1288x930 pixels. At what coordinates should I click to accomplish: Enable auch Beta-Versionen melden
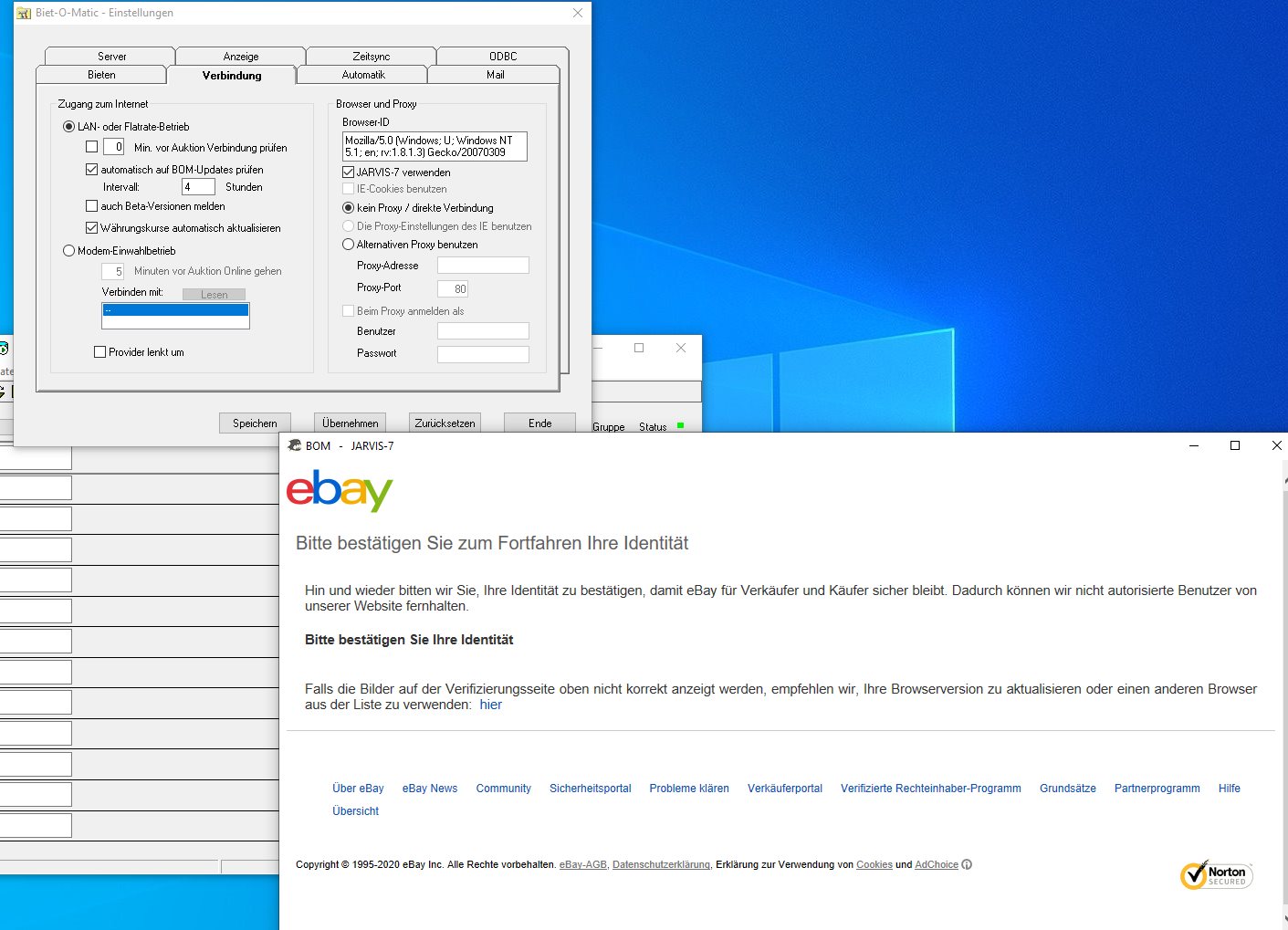click(92, 206)
